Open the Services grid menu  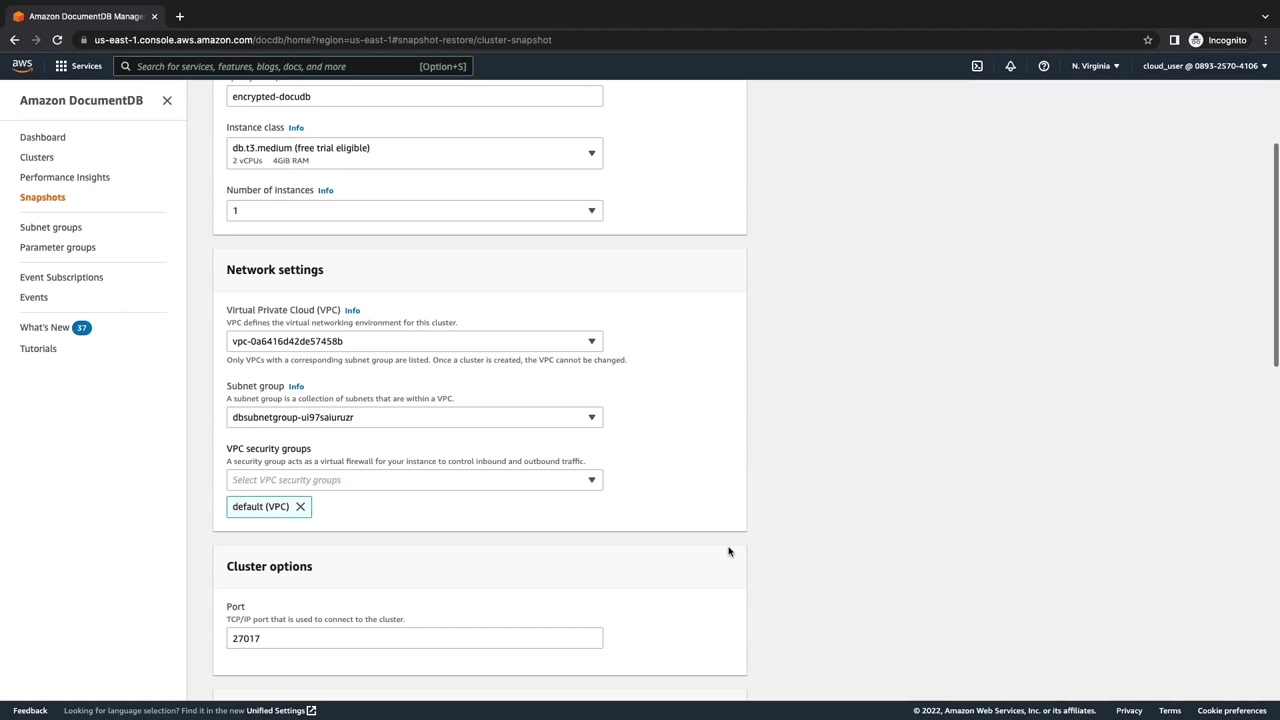pyautogui.click(x=78, y=66)
